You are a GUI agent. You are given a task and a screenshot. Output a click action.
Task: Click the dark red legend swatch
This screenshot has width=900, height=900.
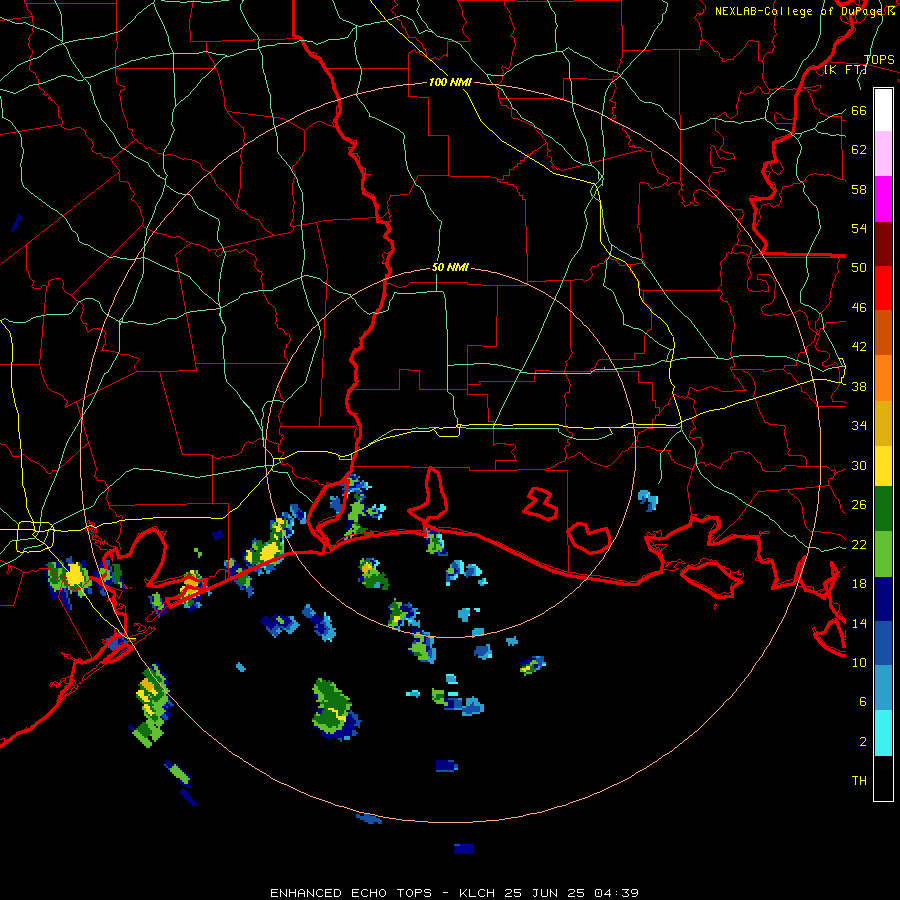click(883, 243)
